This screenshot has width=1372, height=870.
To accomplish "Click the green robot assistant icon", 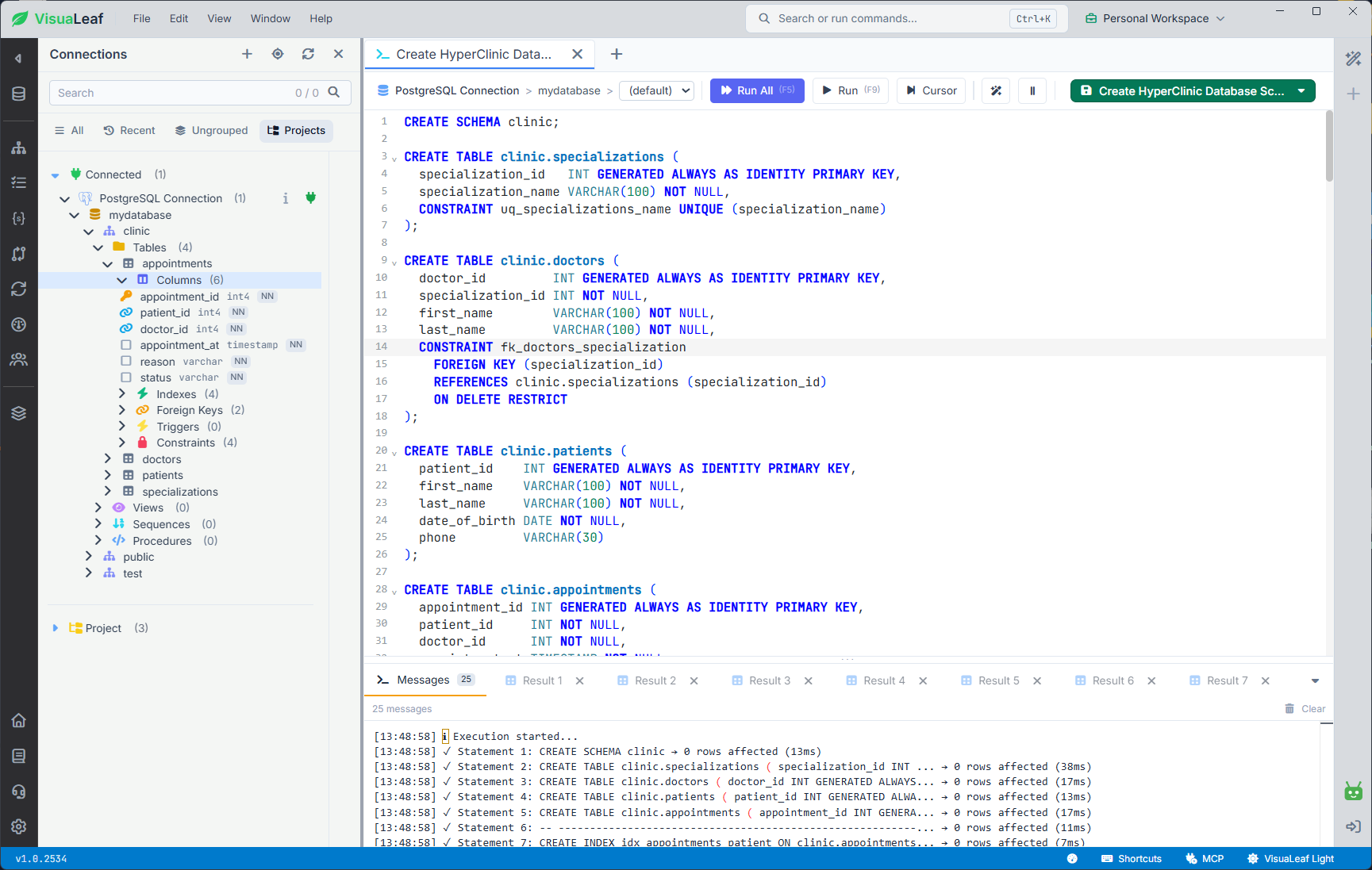I will [1353, 791].
